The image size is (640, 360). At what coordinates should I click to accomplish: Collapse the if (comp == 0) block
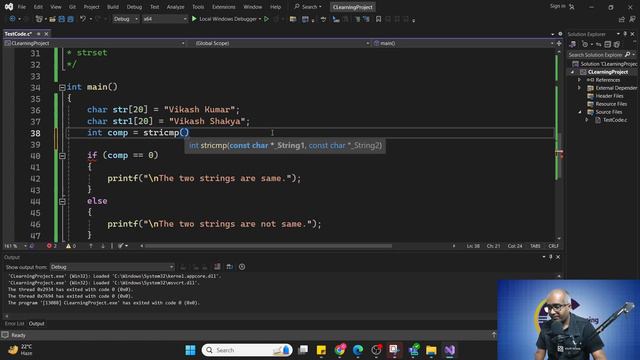pyautogui.click(x=62, y=156)
